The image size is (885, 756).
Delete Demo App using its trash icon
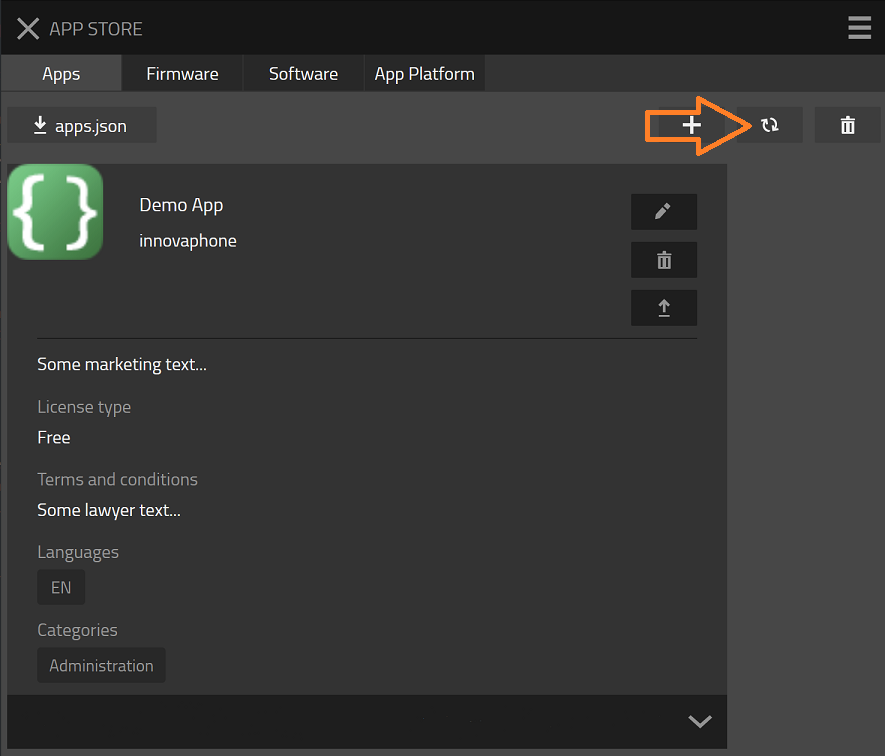[663, 260]
